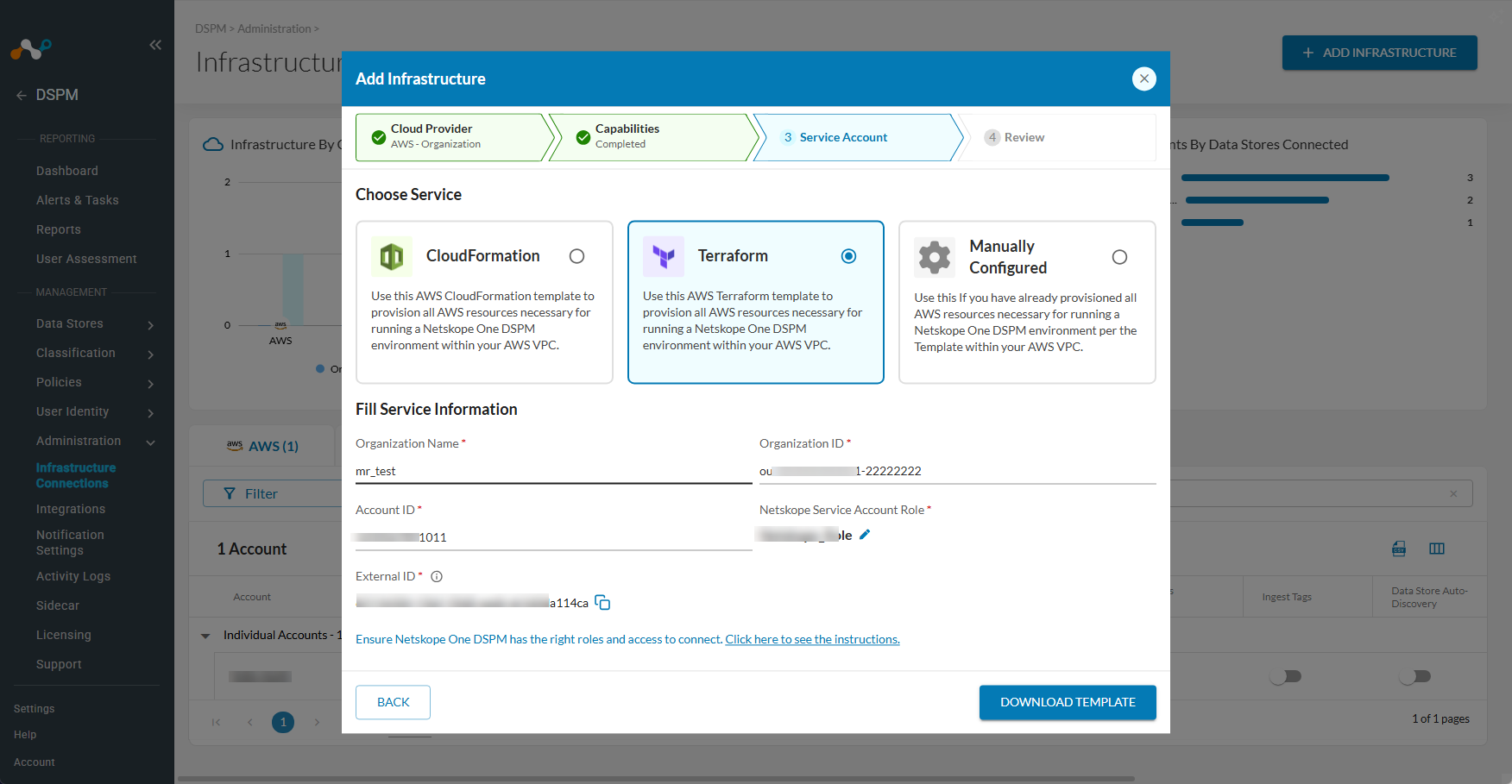
Task: Click the CloudFormation service icon
Action: pos(392,256)
